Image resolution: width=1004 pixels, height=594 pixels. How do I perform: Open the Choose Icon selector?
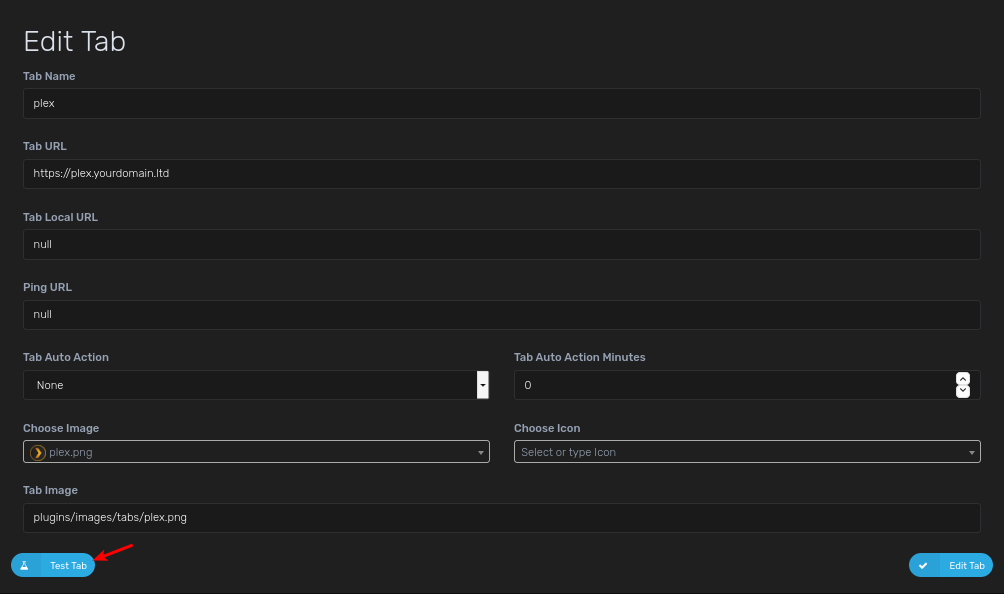[x=745, y=451]
